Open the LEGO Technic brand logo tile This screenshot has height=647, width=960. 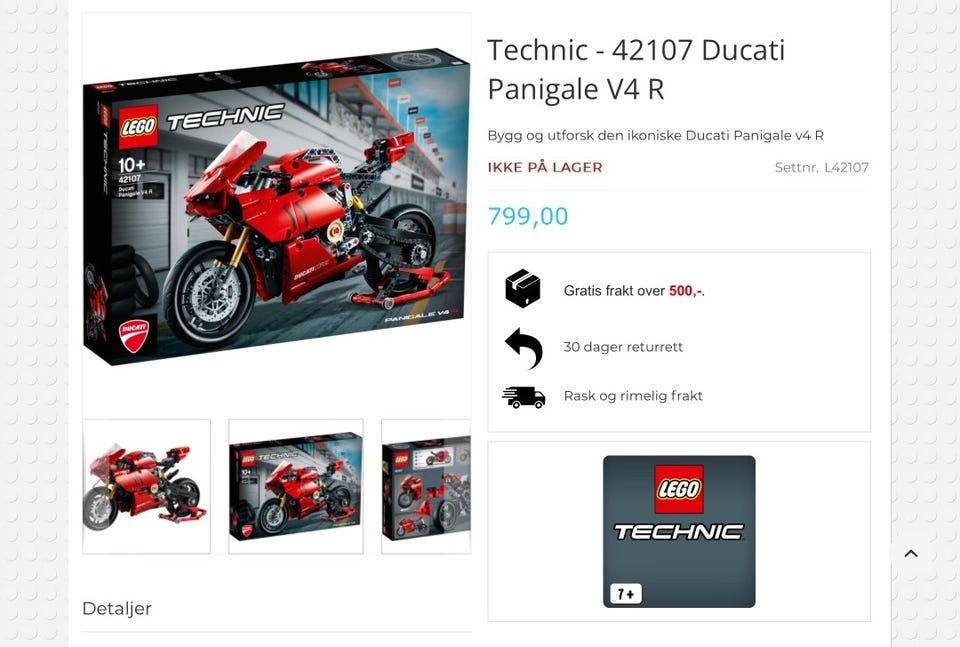click(x=679, y=531)
